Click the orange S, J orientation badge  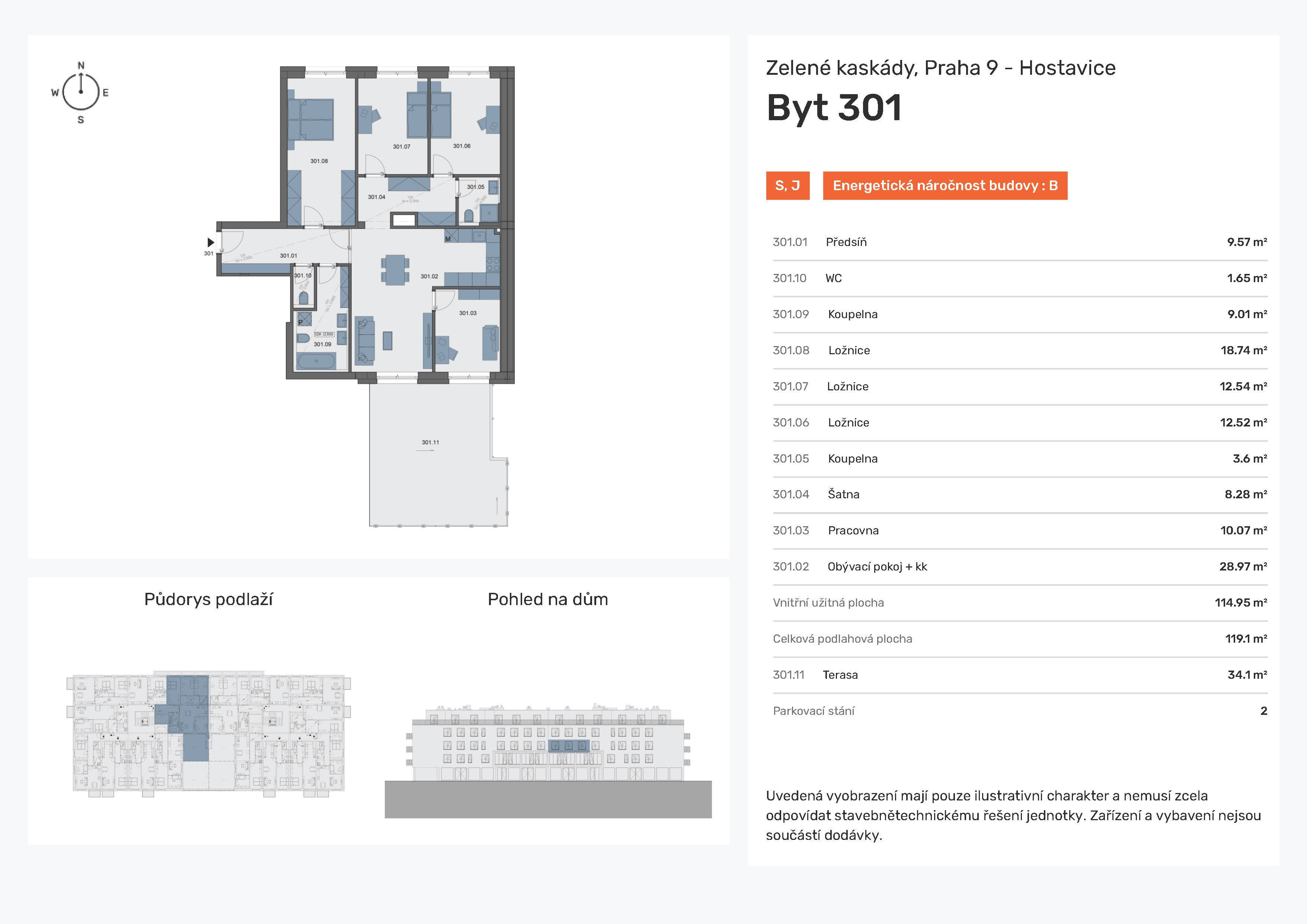coord(787,186)
